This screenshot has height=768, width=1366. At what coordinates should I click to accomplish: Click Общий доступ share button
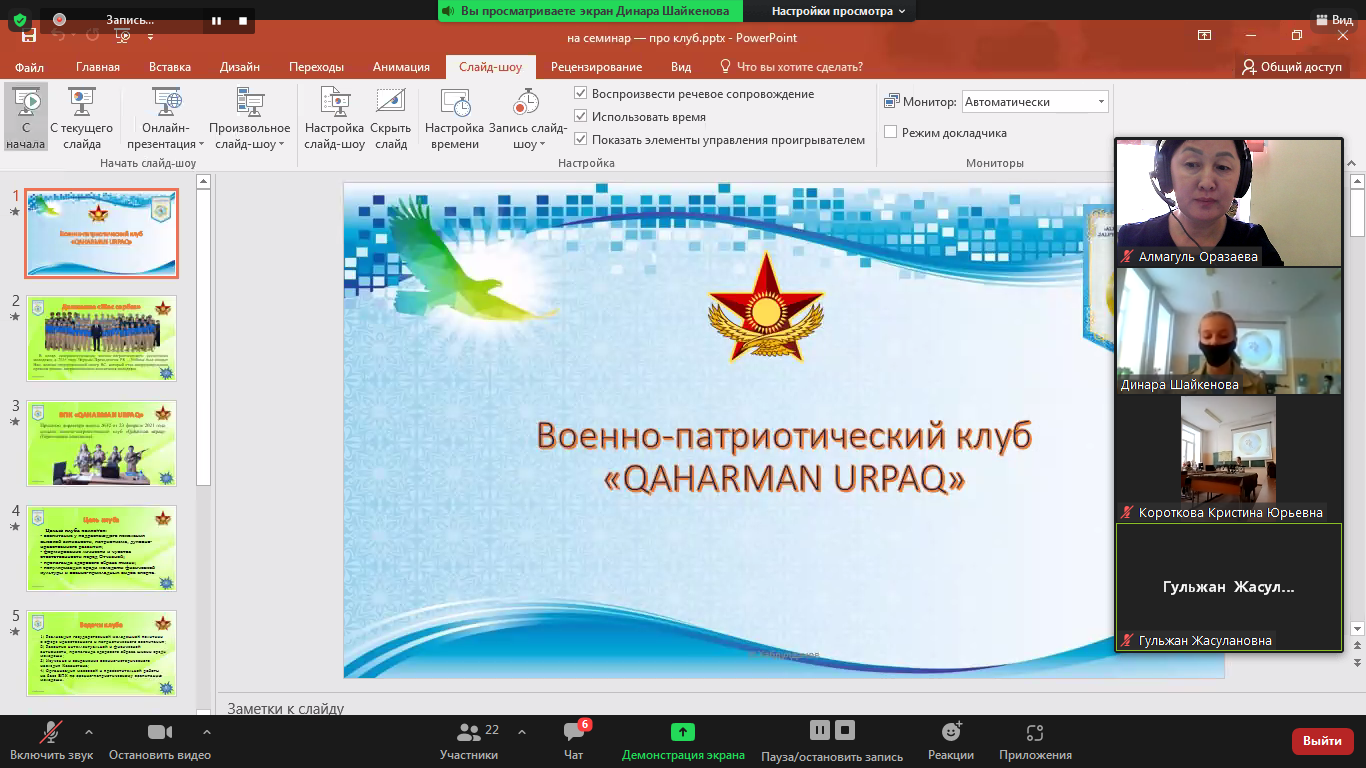coord(1292,67)
